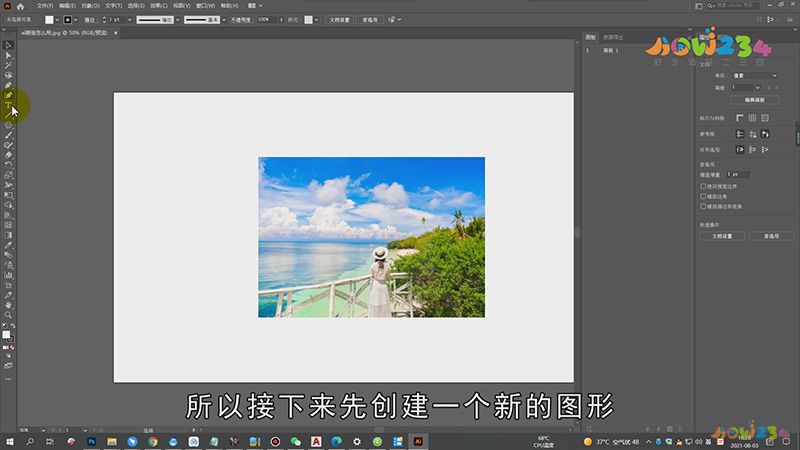Click the opacity 100% input field
The height and width of the screenshot is (450, 800).
pyautogui.click(x=266, y=20)
